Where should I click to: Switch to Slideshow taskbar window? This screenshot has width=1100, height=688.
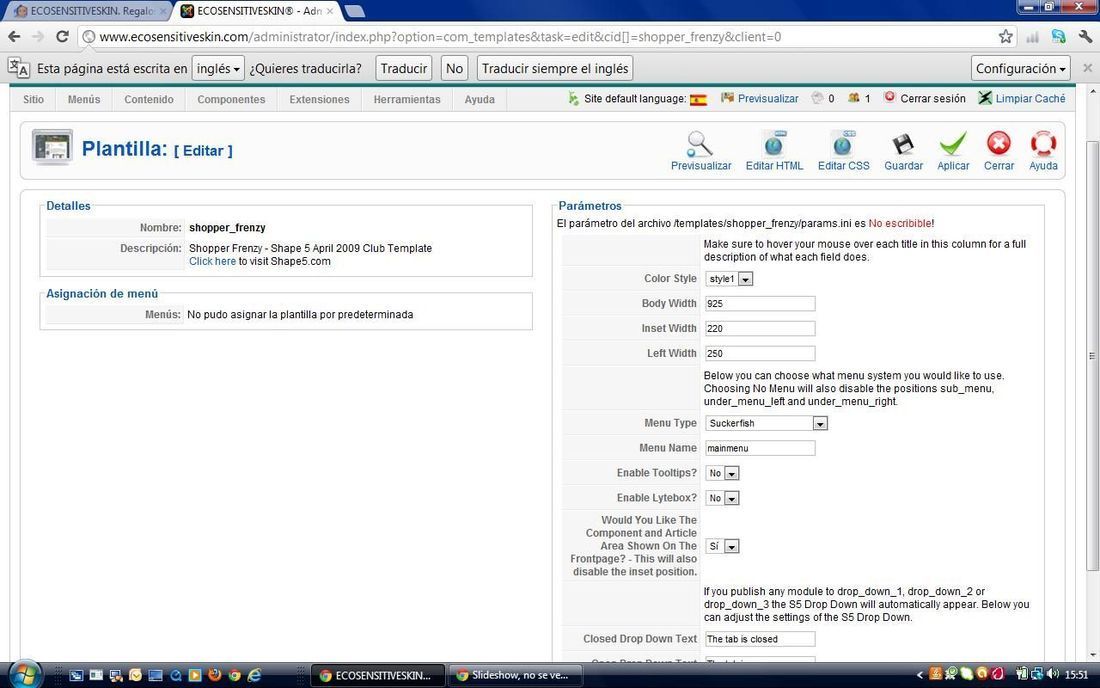[514, 675]
